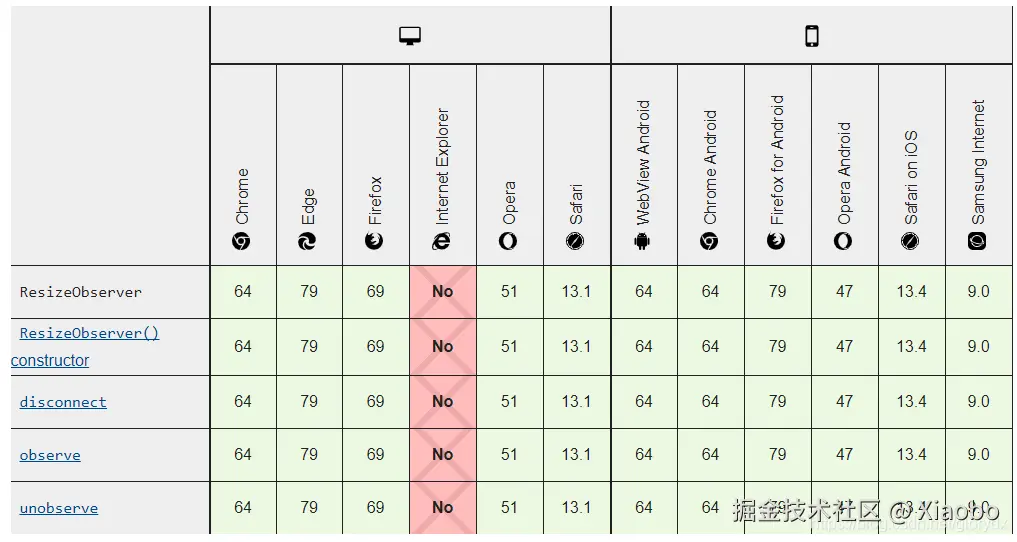Click the WebView Android robot icon

click(x=642, y=242)
